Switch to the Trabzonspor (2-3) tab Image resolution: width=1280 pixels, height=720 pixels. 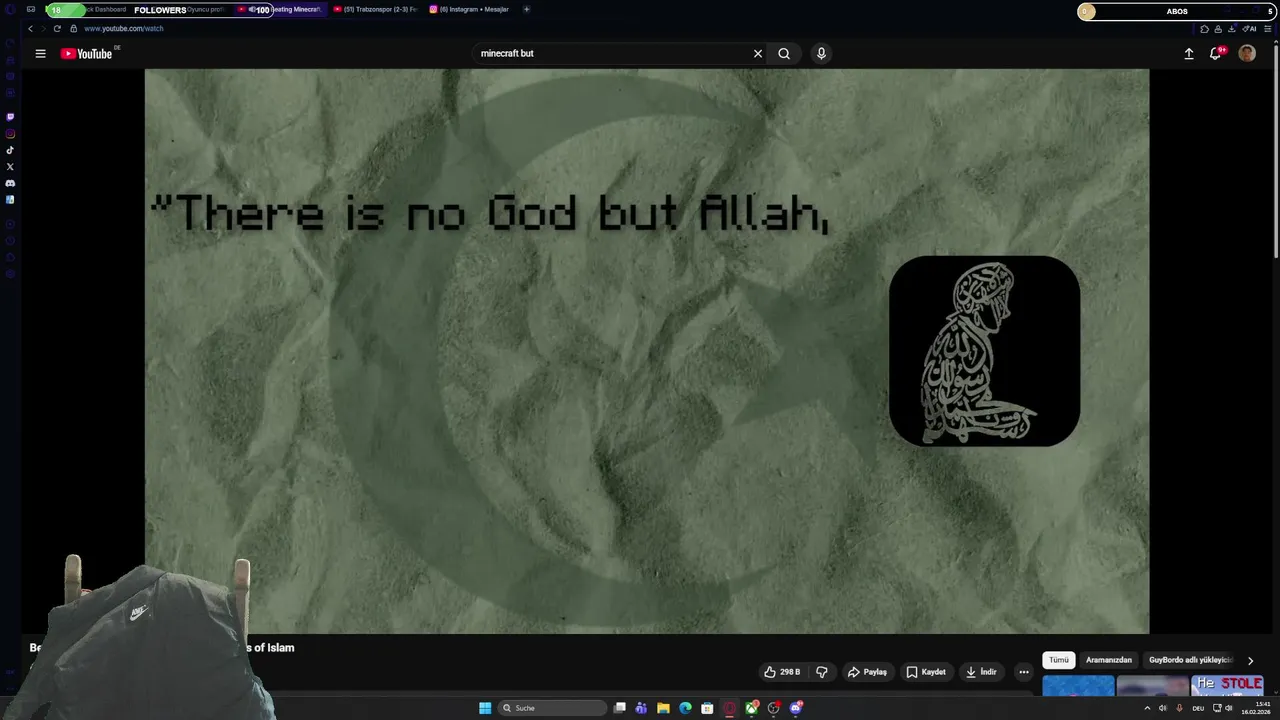click(x=376, y=9)
